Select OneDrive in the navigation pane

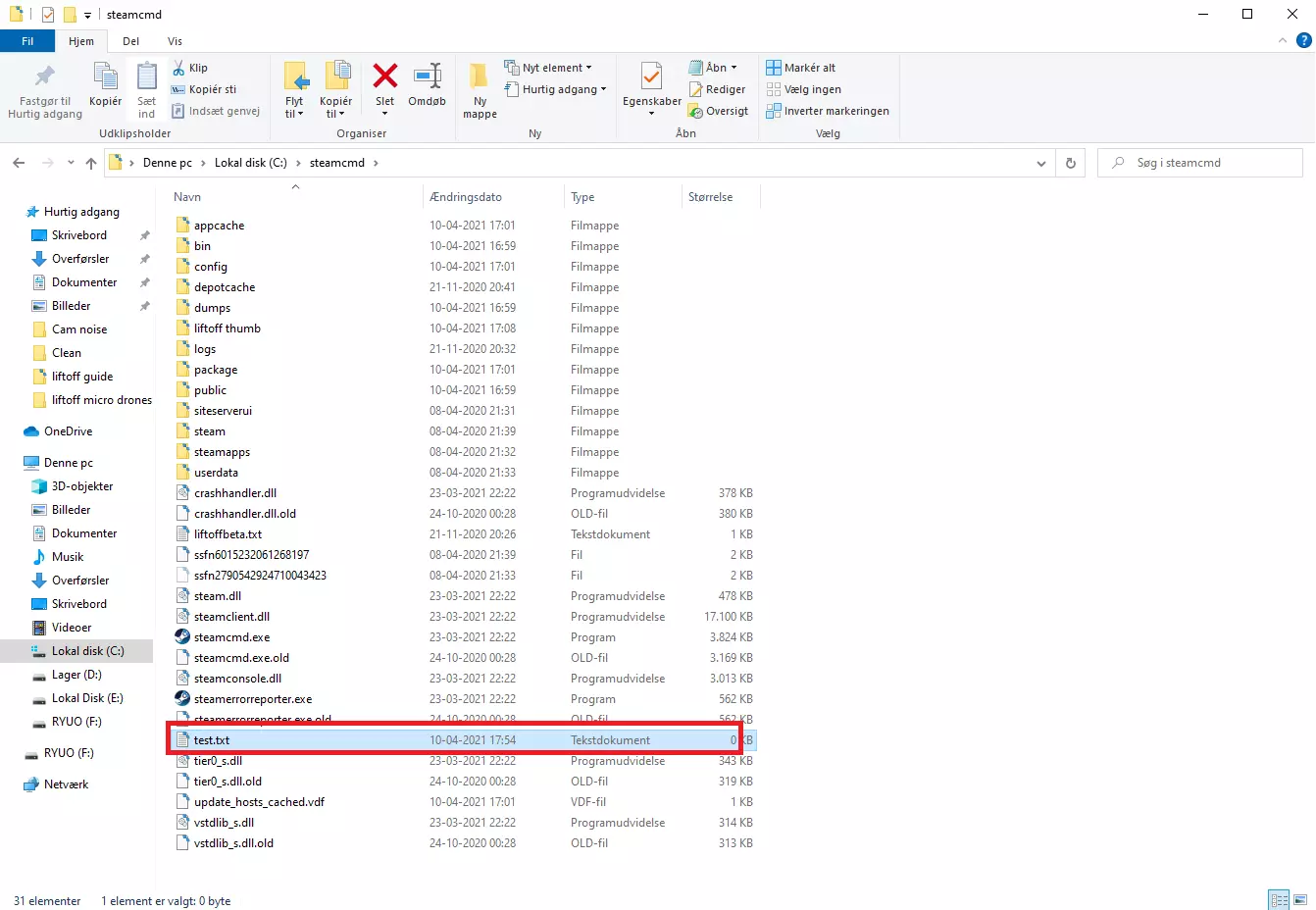point(68,431)
